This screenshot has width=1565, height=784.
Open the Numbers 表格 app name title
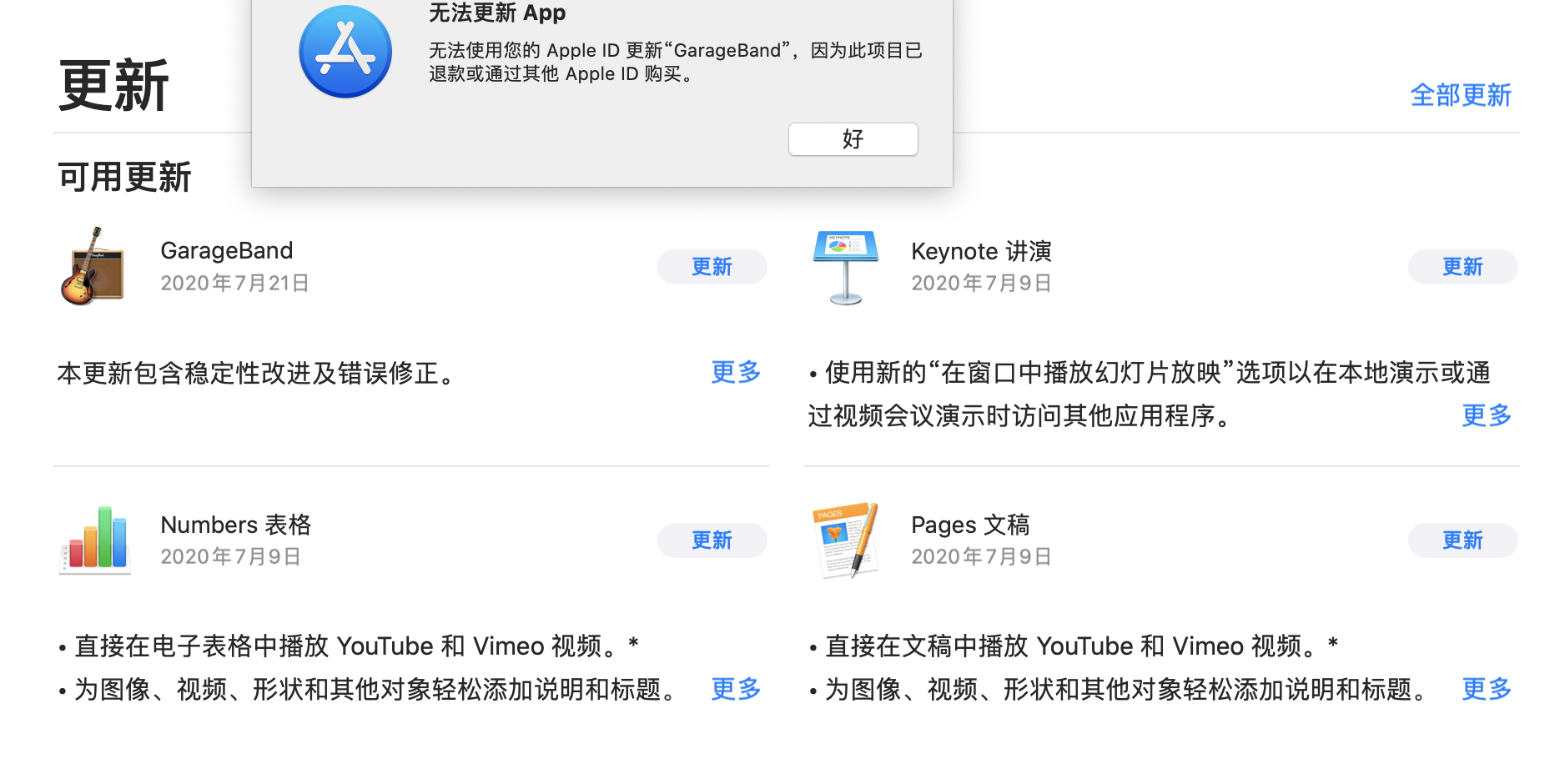[x=235, y=525]
